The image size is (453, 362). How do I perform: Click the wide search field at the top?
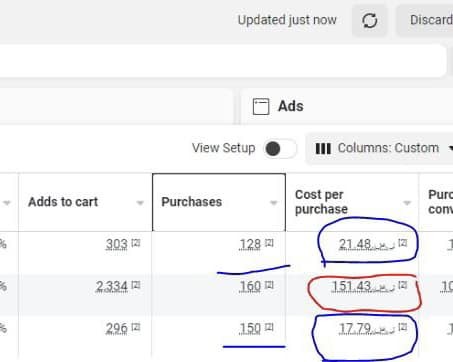tap(223, 61)
